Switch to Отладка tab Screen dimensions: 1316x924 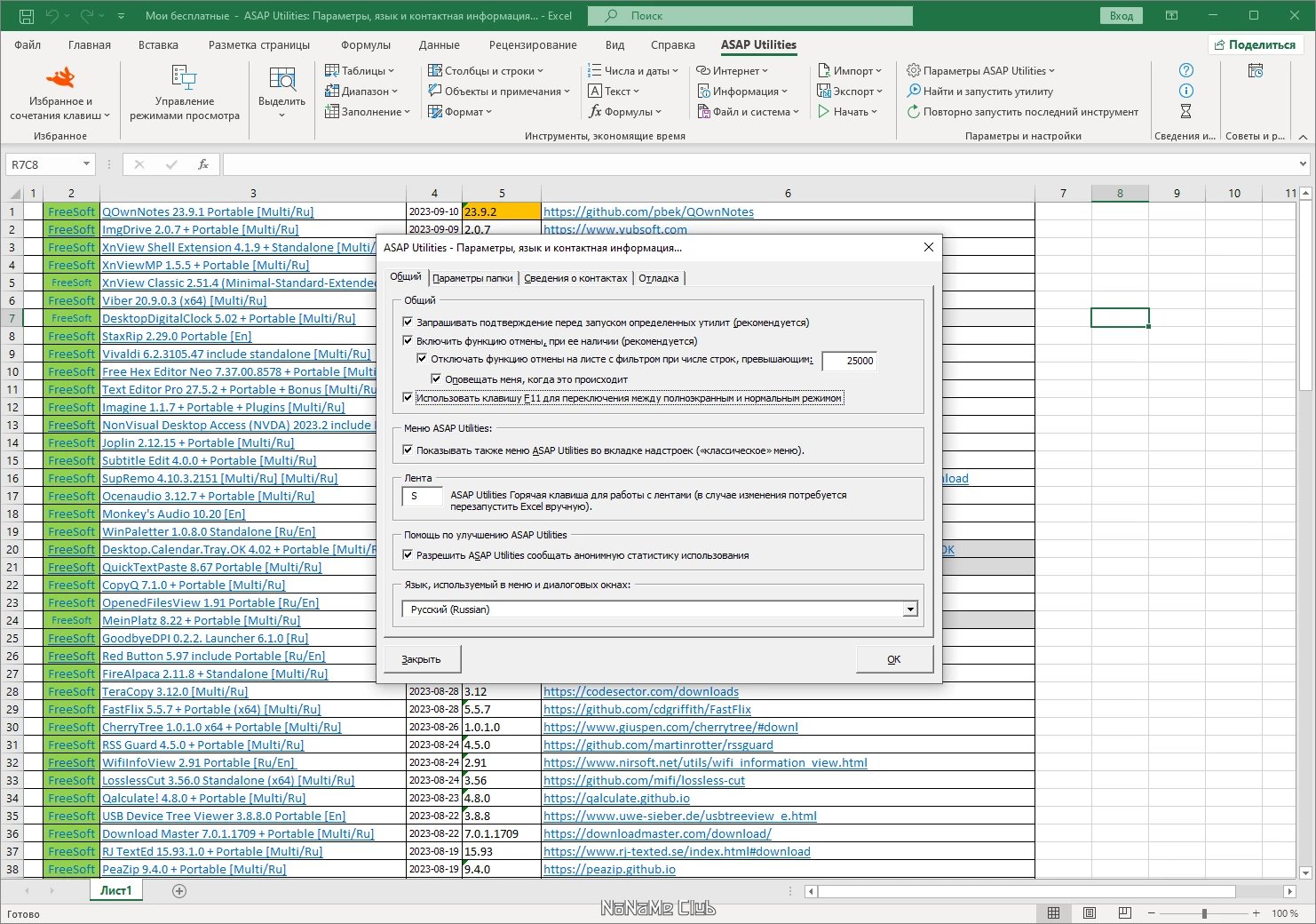(658, 278)
